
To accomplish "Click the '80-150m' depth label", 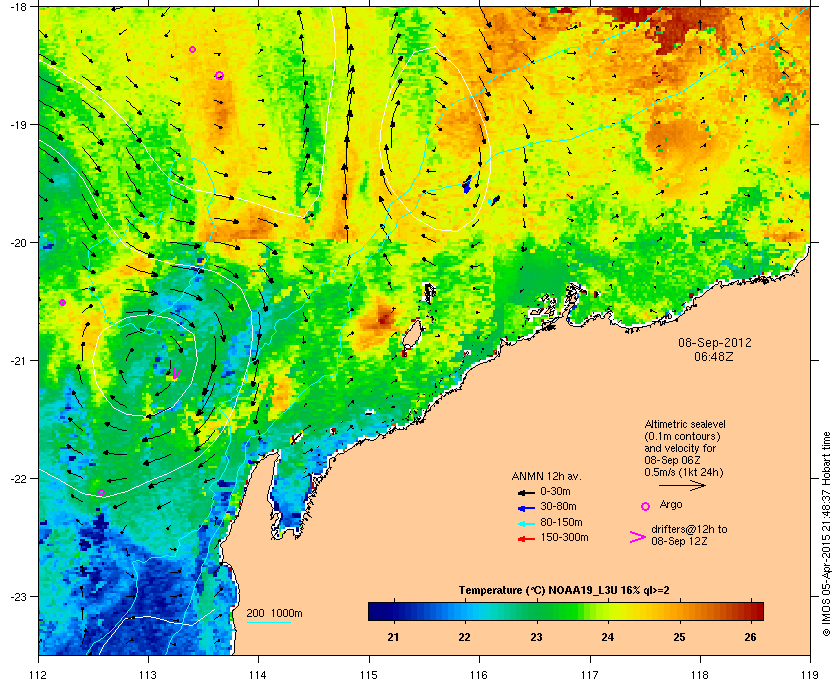I will [561, 522].
